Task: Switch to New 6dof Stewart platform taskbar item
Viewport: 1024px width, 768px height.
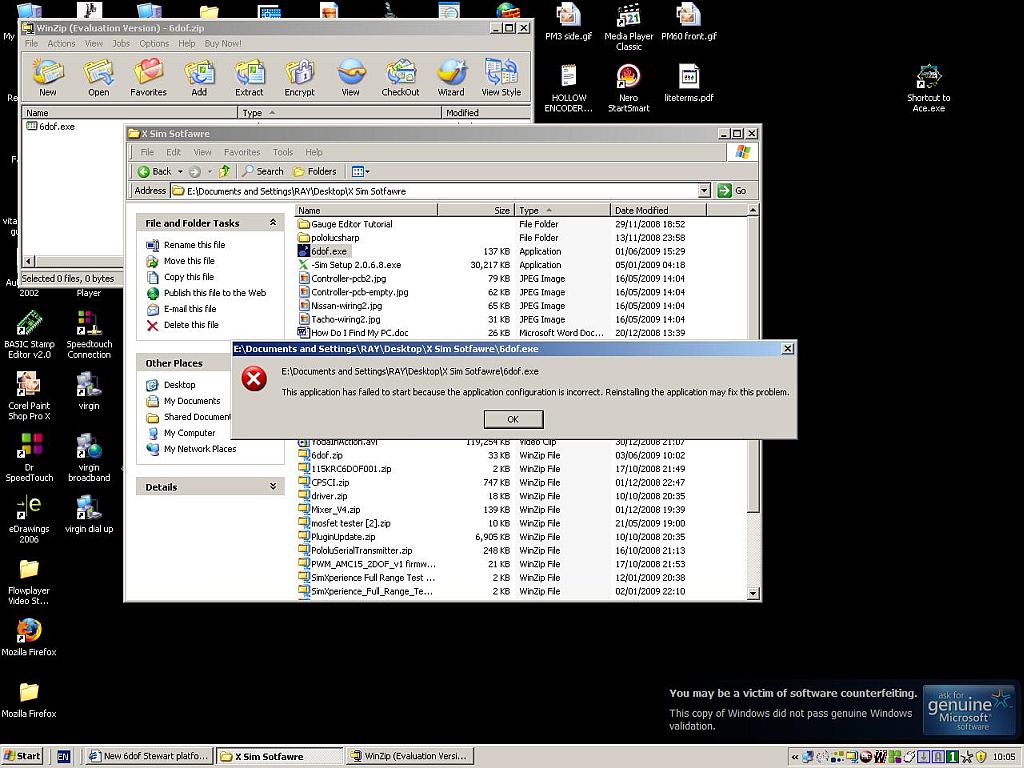Action: (148, 756)
